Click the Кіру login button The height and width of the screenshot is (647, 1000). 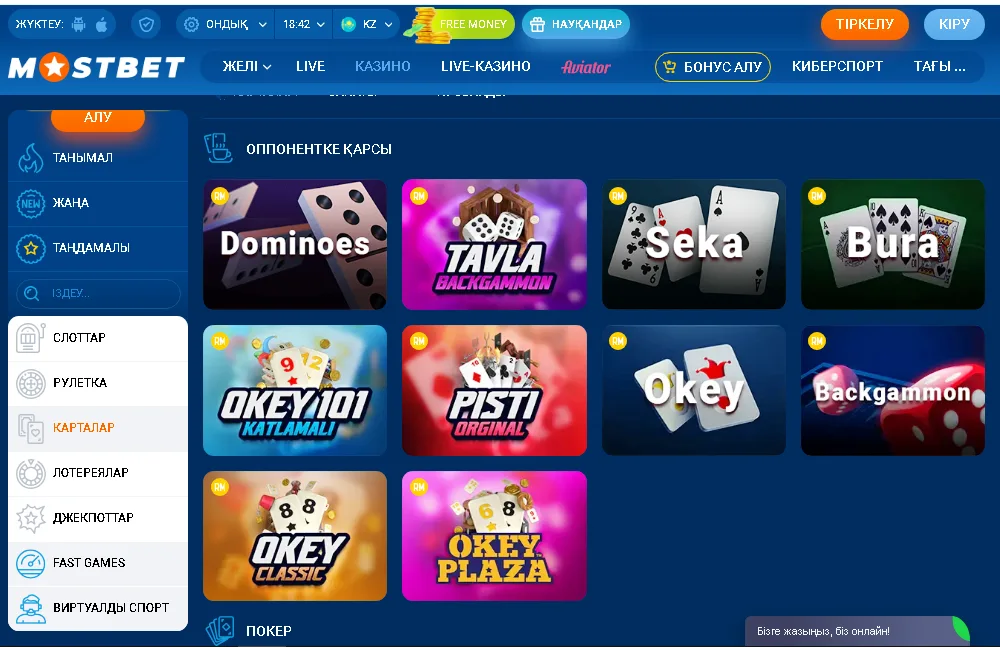click(954, 24)
